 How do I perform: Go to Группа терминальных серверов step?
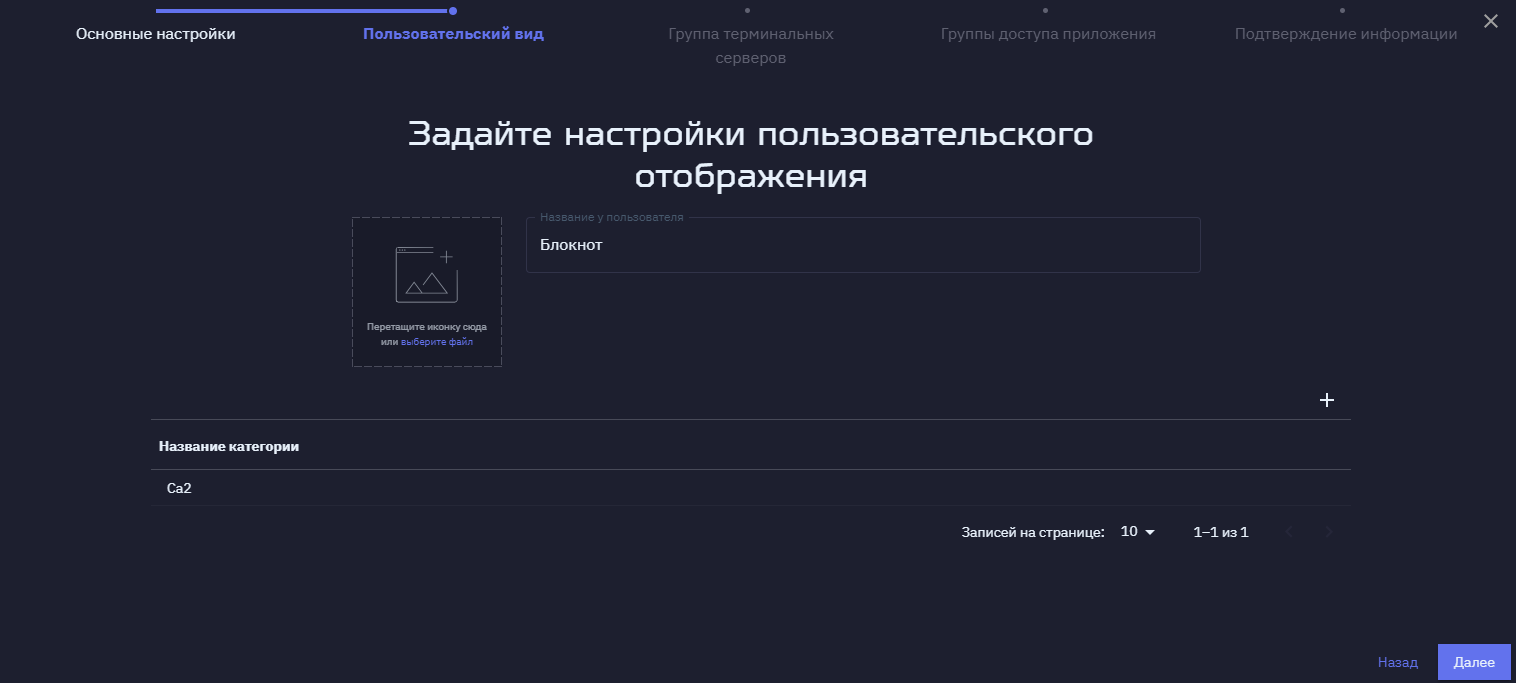[x=751, y=46]
